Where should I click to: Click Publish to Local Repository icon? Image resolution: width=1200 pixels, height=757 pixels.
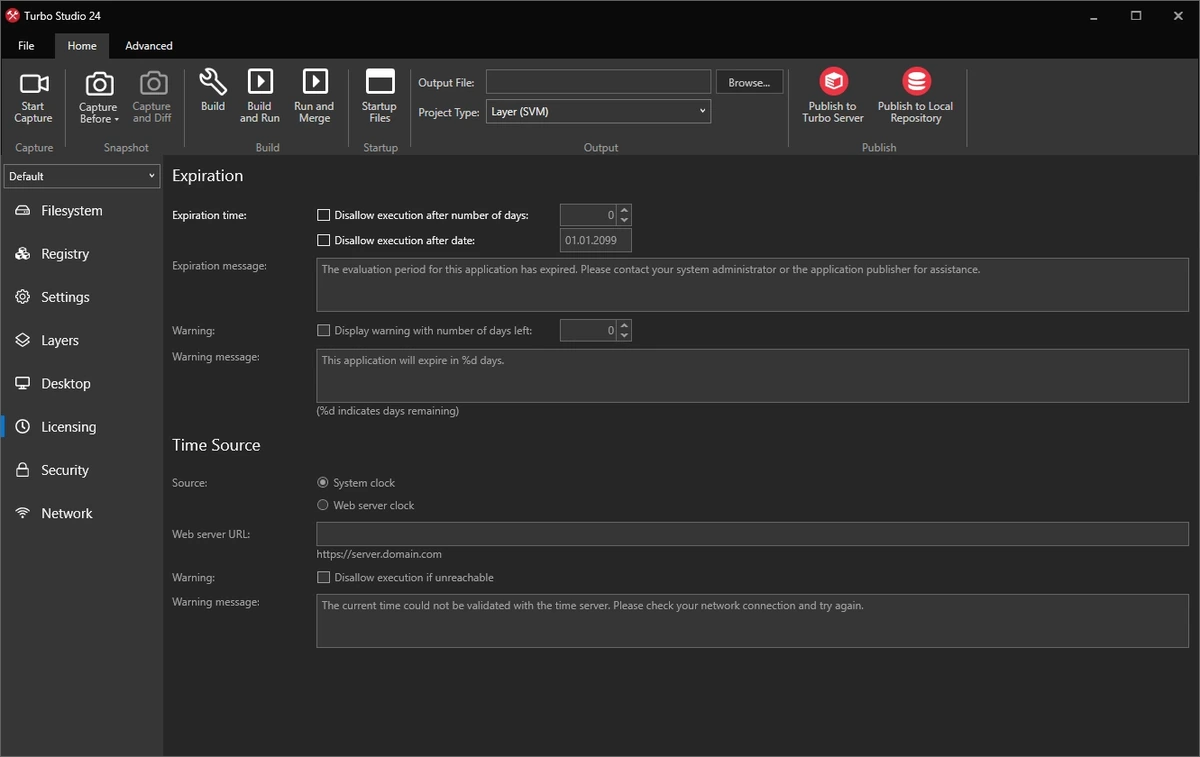916,81
